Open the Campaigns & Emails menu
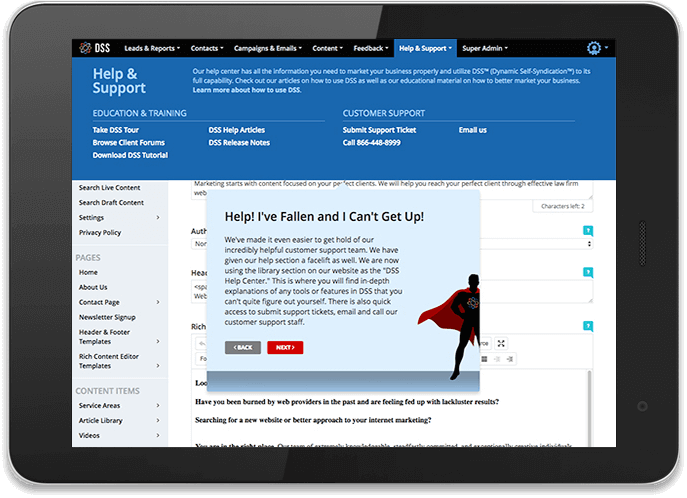 (x=266, y=48)
